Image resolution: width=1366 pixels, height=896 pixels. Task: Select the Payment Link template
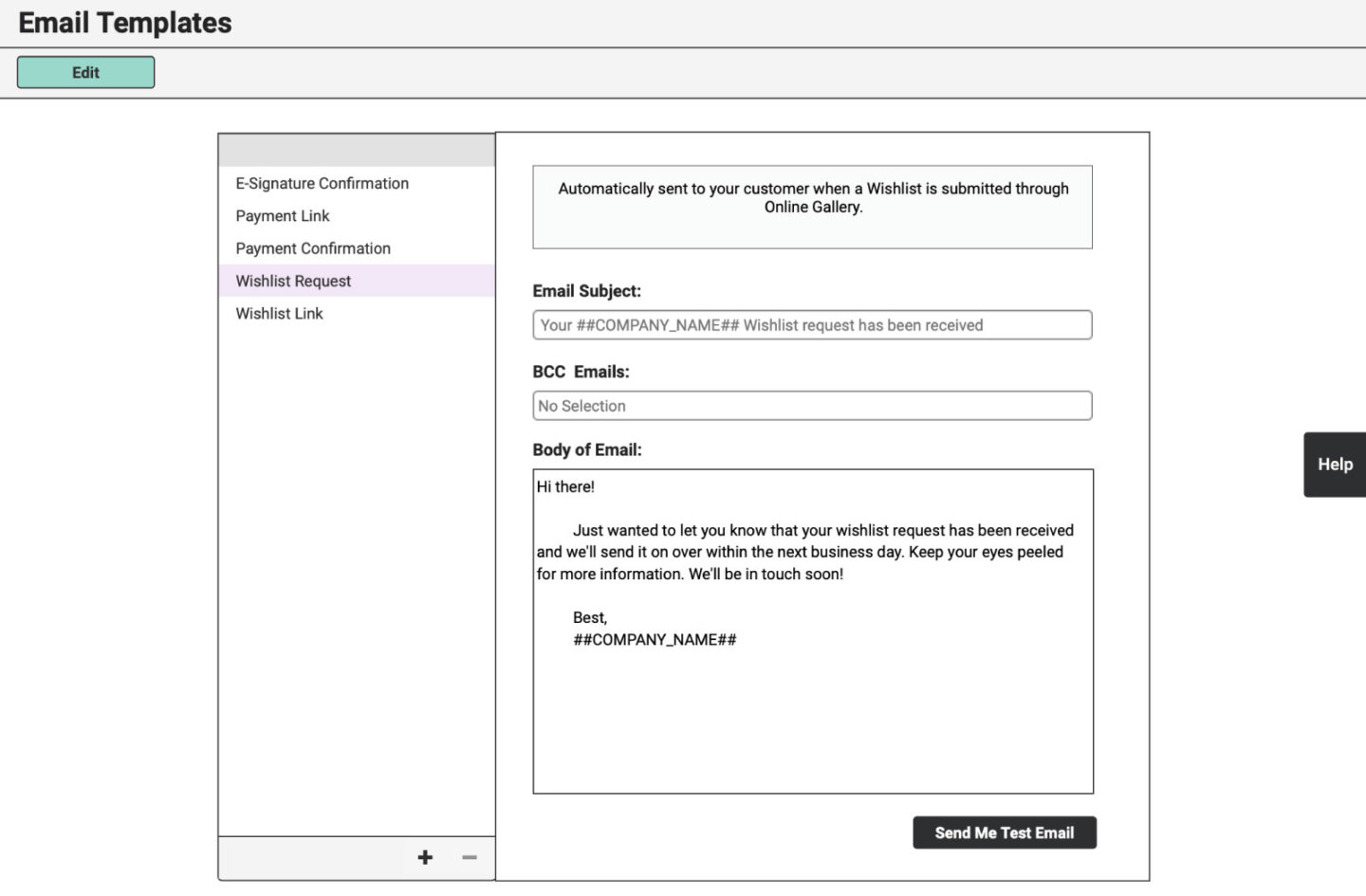tap(283, 215)
